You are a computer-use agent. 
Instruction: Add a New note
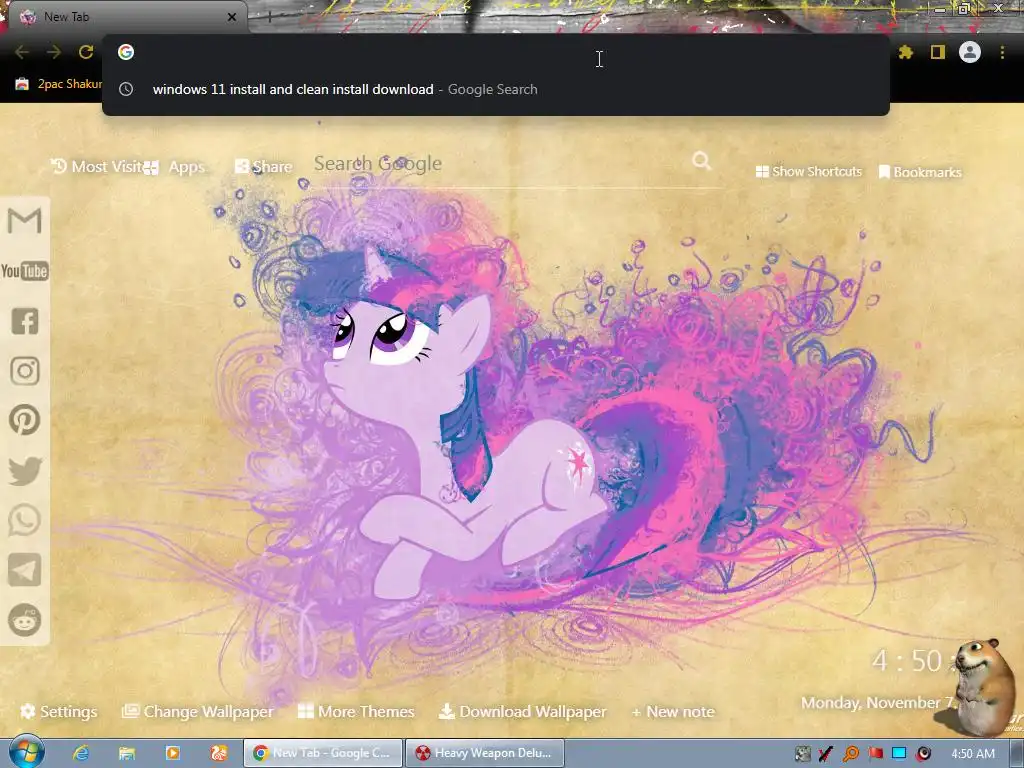pyautogui.click(x=673, y=711)
